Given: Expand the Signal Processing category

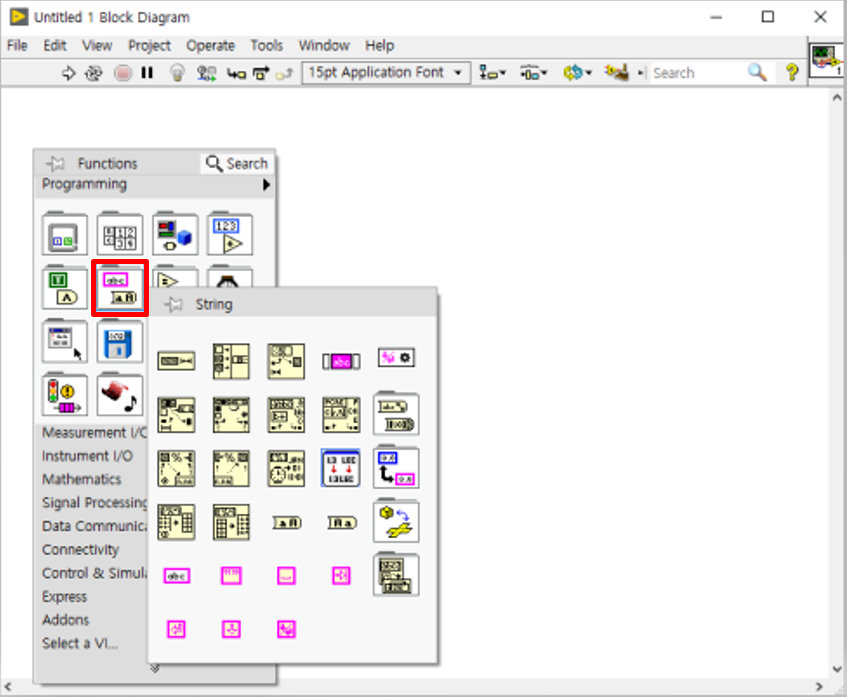Looking at the screenshot, I should pyautogui.click(x=94, y=502).
